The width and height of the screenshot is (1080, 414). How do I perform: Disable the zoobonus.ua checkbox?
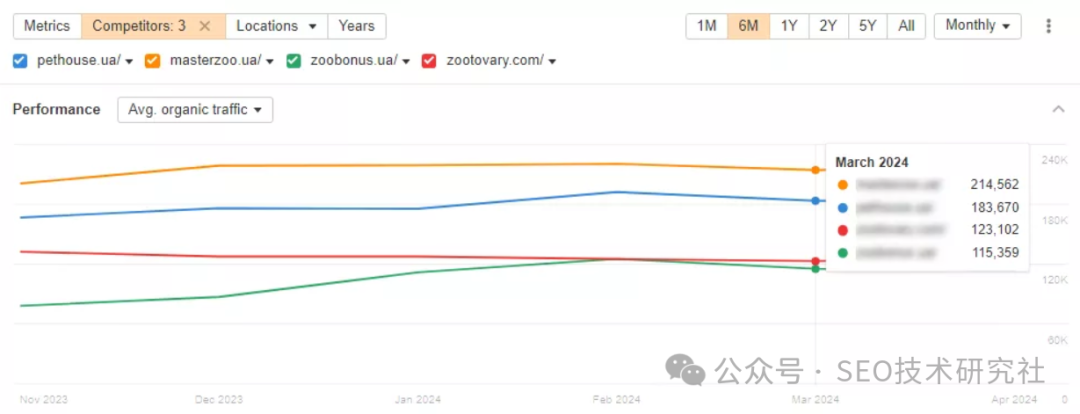(x=294, y=61)
